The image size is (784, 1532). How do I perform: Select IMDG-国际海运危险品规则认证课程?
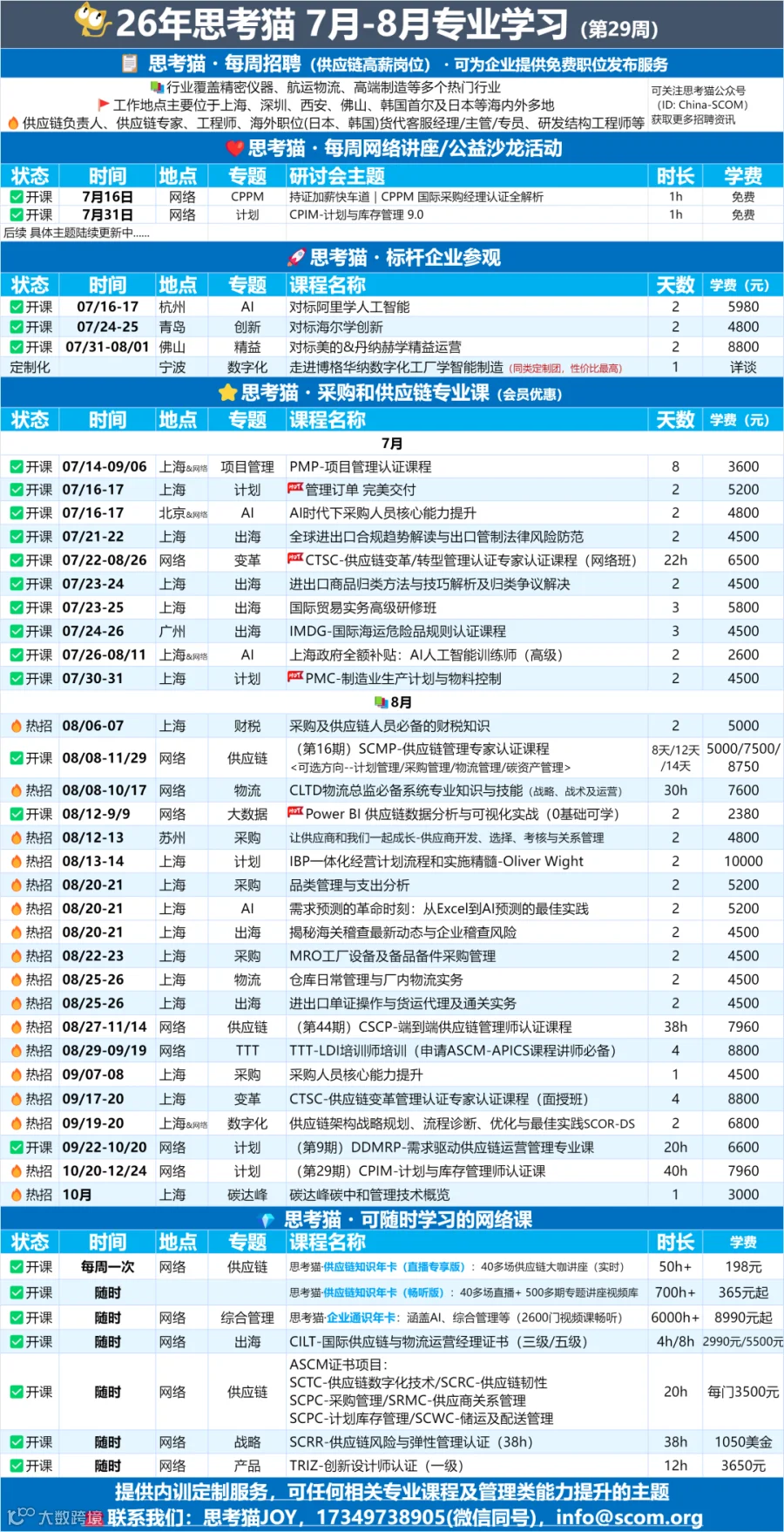397,631
